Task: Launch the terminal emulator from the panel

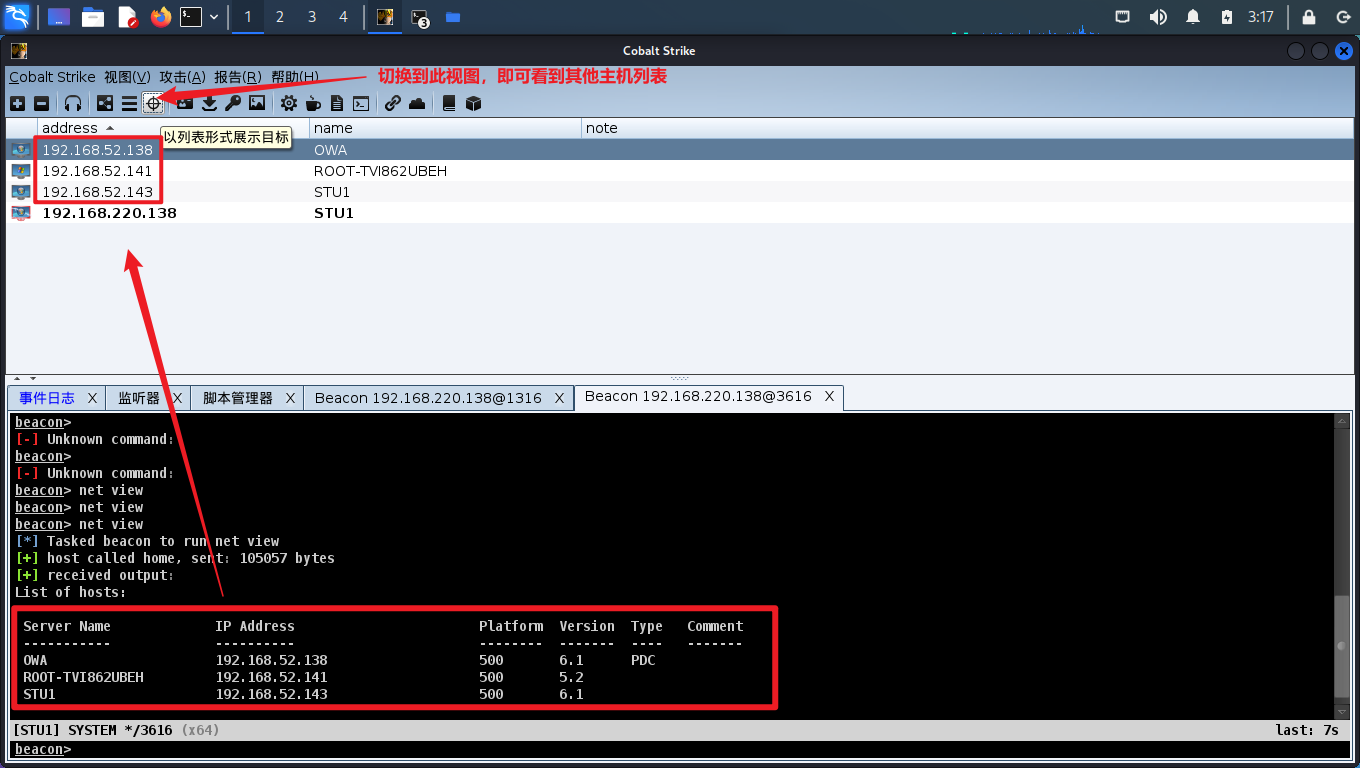Action: 191,17
